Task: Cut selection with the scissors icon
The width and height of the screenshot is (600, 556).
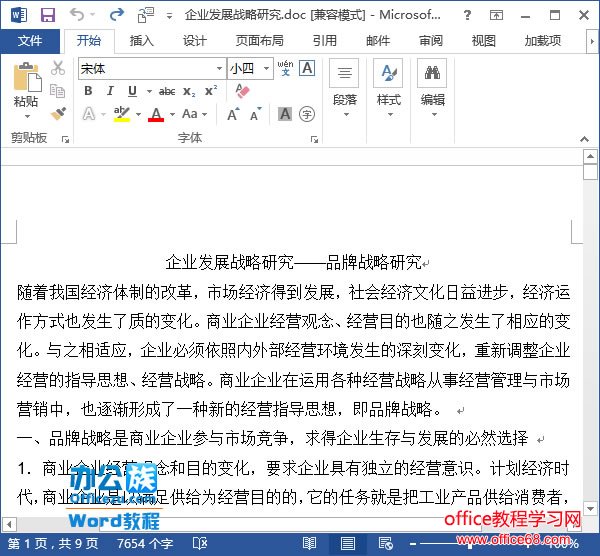Action: 58,68
